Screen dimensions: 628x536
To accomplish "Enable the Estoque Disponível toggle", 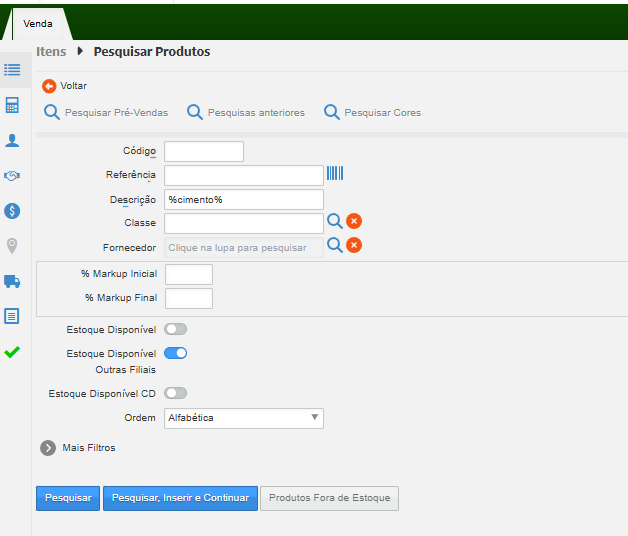I will 175,329.
